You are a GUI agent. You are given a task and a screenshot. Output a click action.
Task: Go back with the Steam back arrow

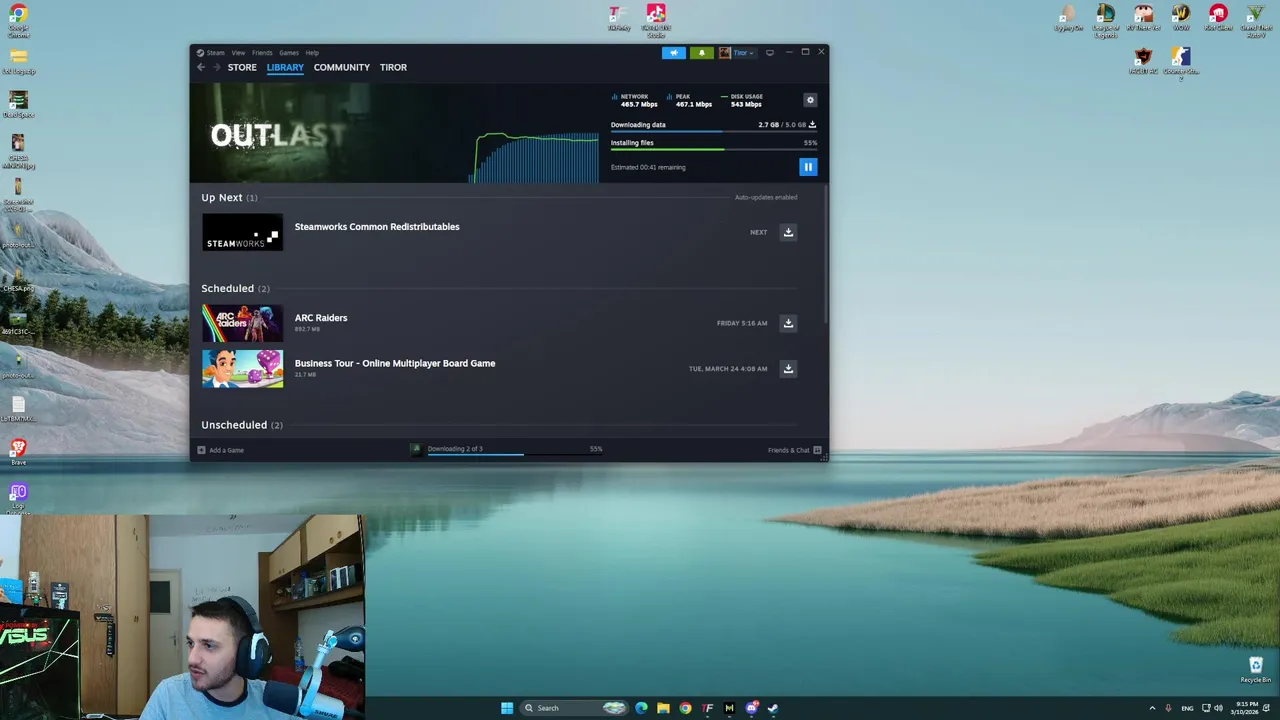tap(201, 67)
